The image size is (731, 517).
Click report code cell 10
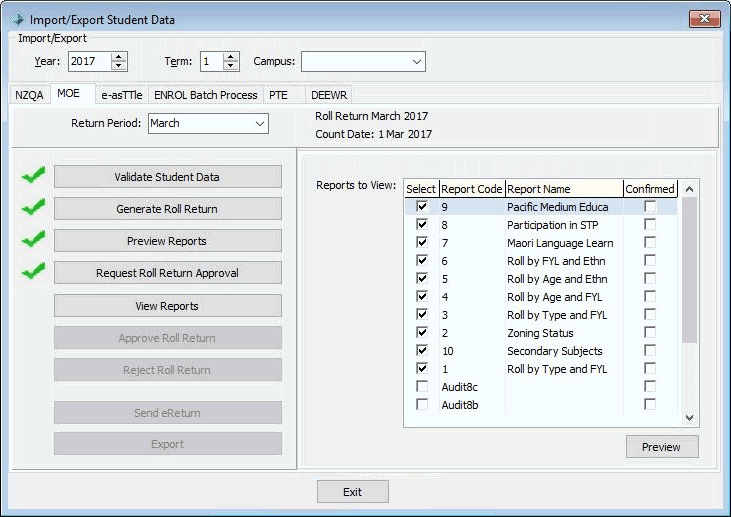click(472, 351)
